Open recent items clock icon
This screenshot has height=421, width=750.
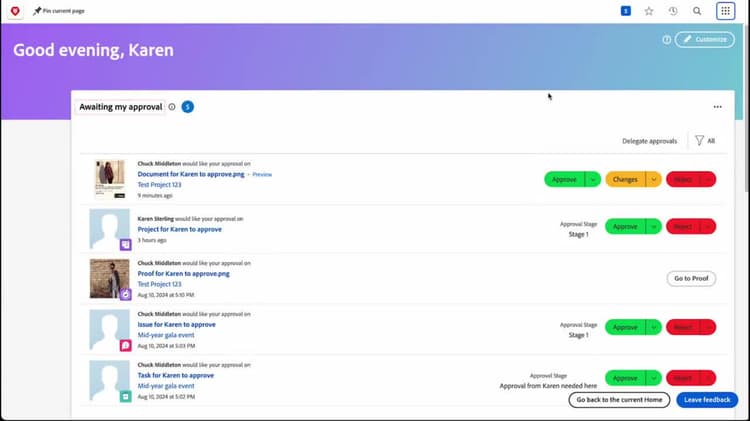click(x=673, y=11)
